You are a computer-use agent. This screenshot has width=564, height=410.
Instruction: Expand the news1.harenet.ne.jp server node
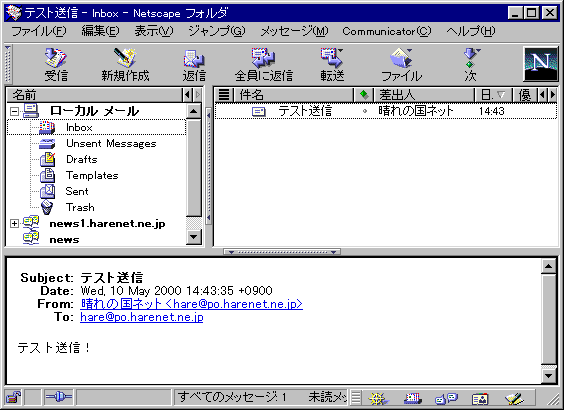[x=14, y=224]
